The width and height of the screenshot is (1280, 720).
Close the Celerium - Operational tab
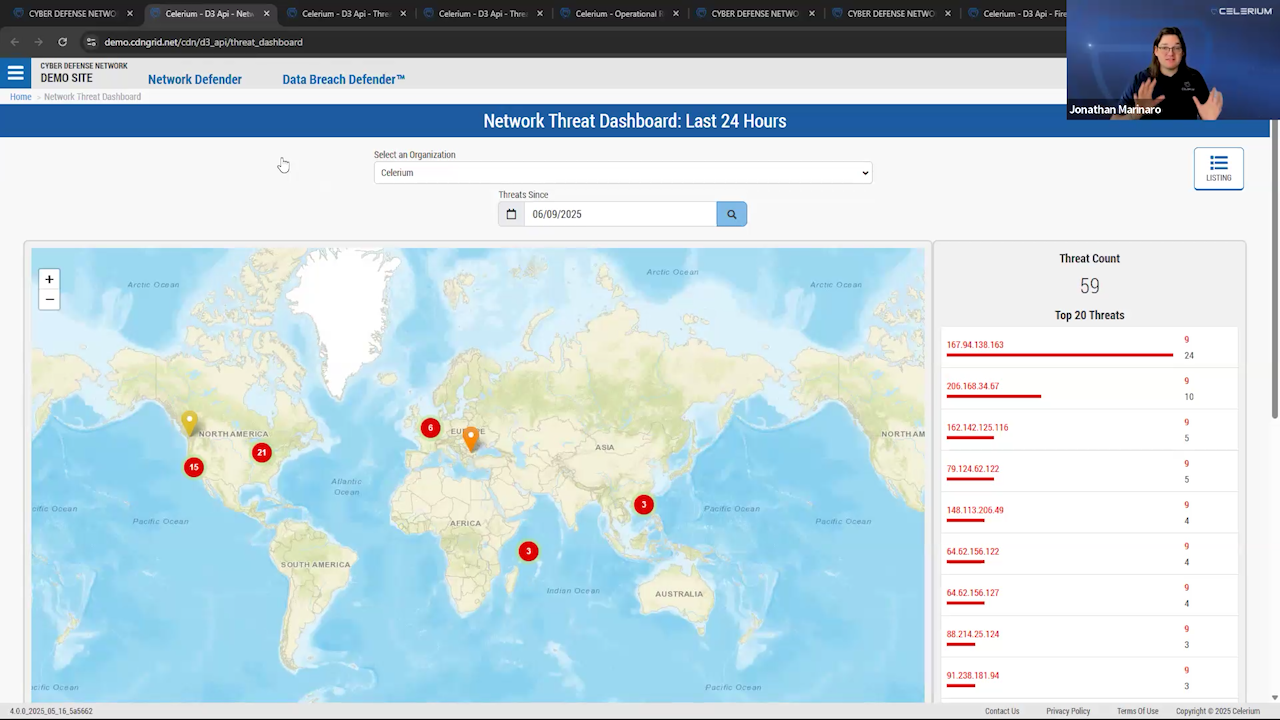coord(675,14)
